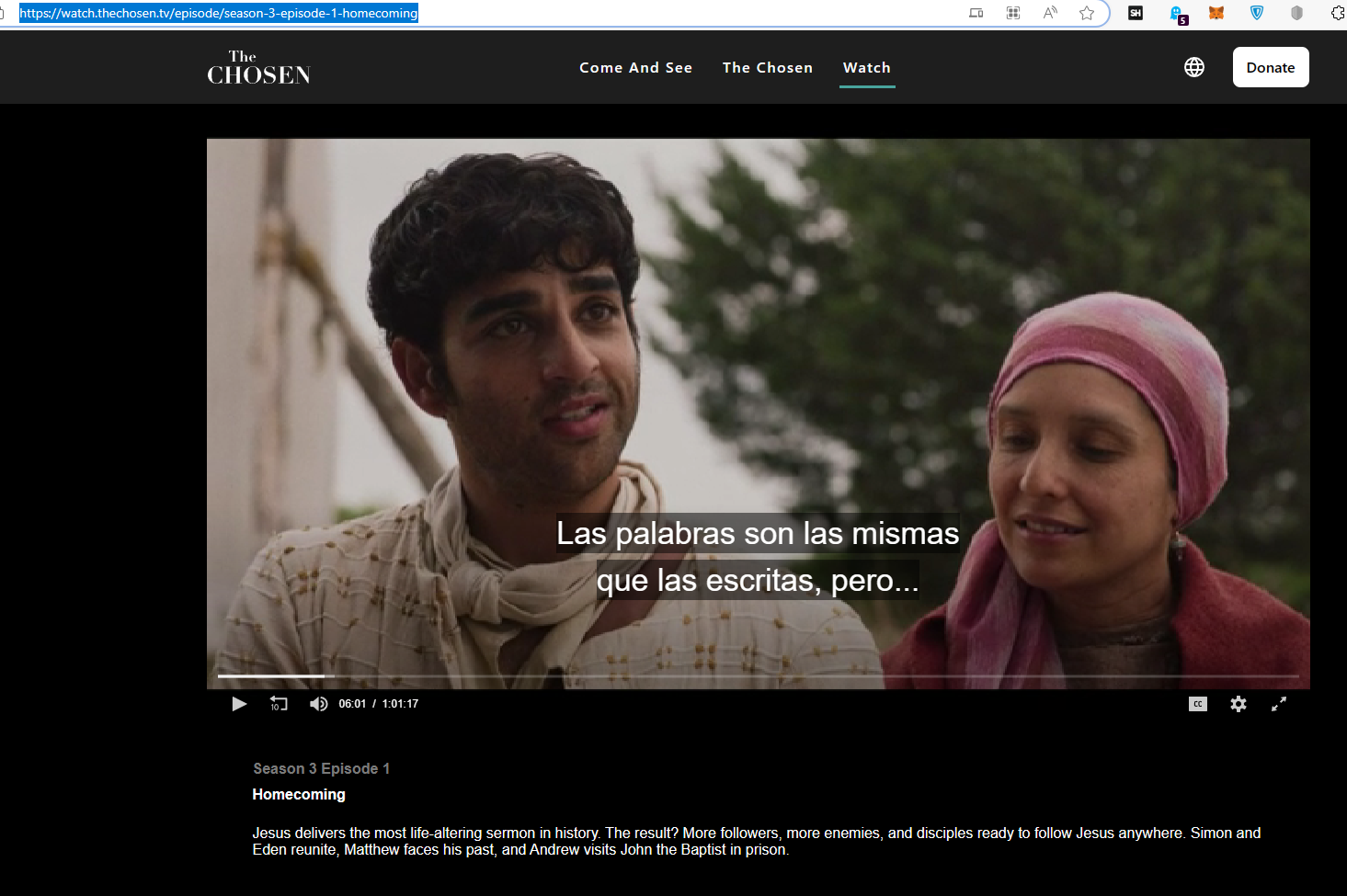Screen dimensions: 1347x896
Task: Click the blue shield extension icon
Action: 1257,13
